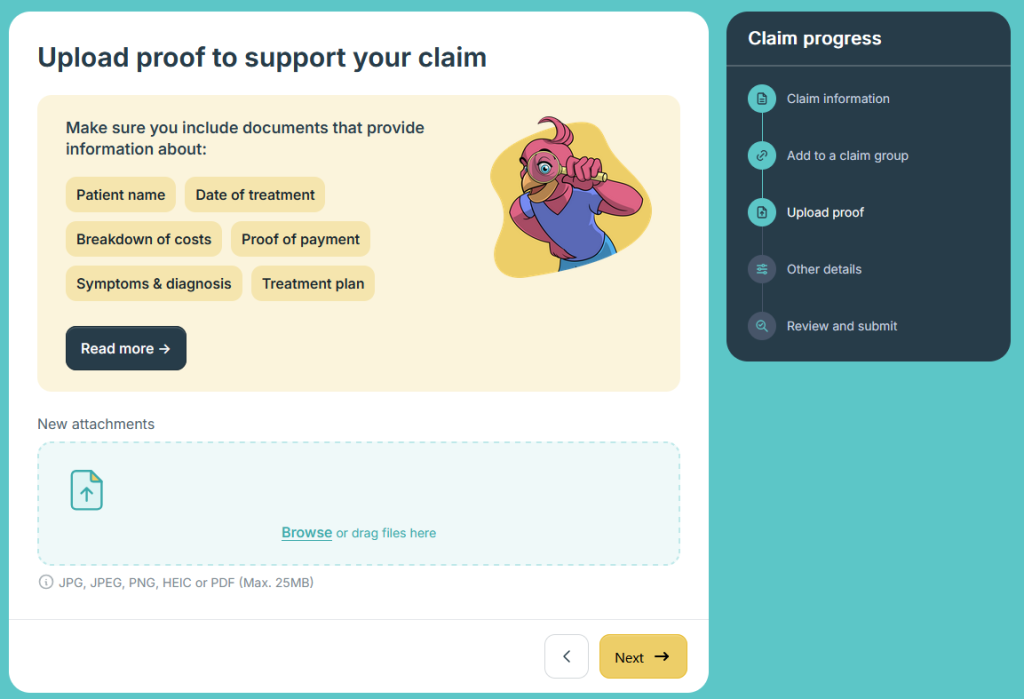
Task: Click the info icon beside file formats
Action: coord(45,582)
